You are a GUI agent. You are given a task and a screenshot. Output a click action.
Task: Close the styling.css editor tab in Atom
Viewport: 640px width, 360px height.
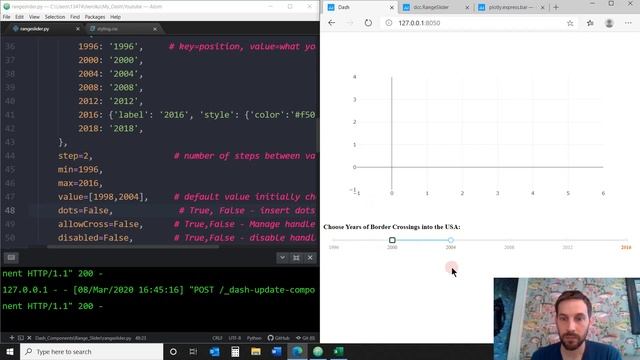point(155,29)
